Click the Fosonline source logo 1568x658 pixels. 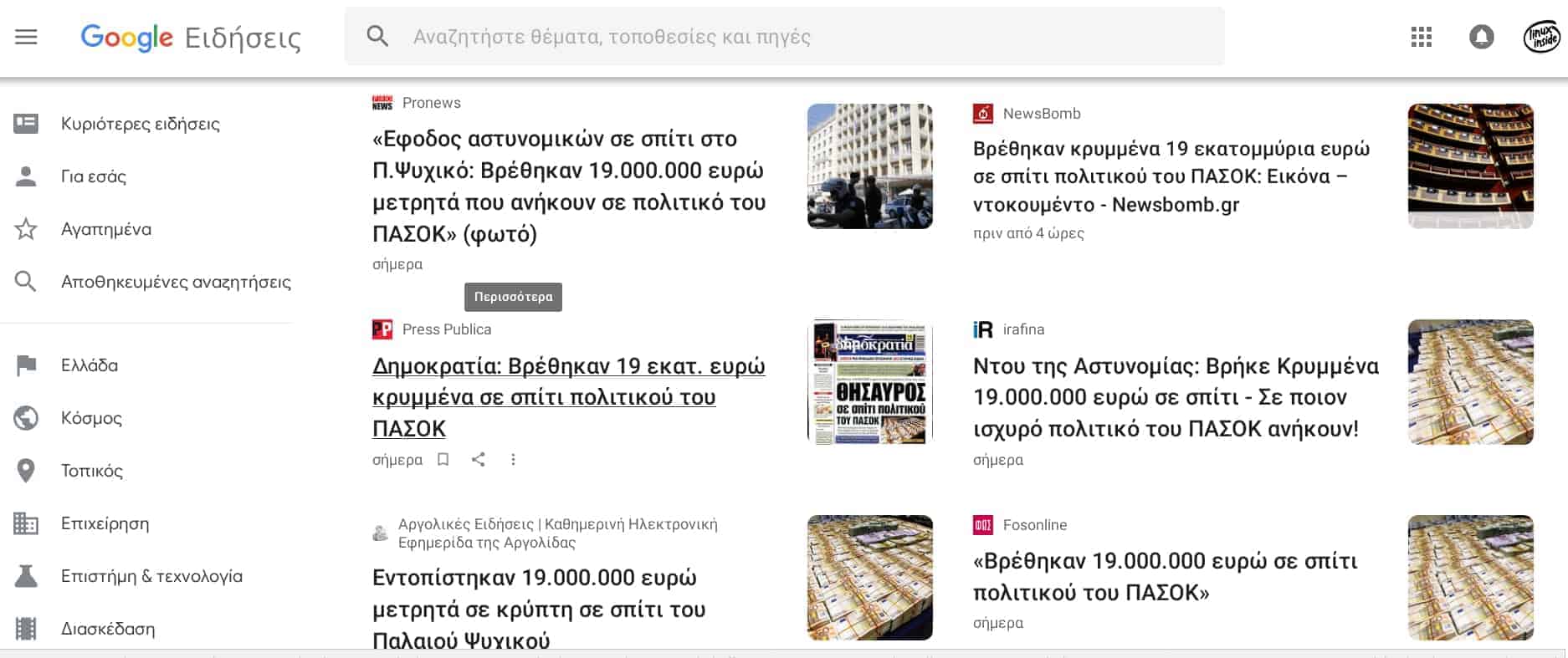983,525
